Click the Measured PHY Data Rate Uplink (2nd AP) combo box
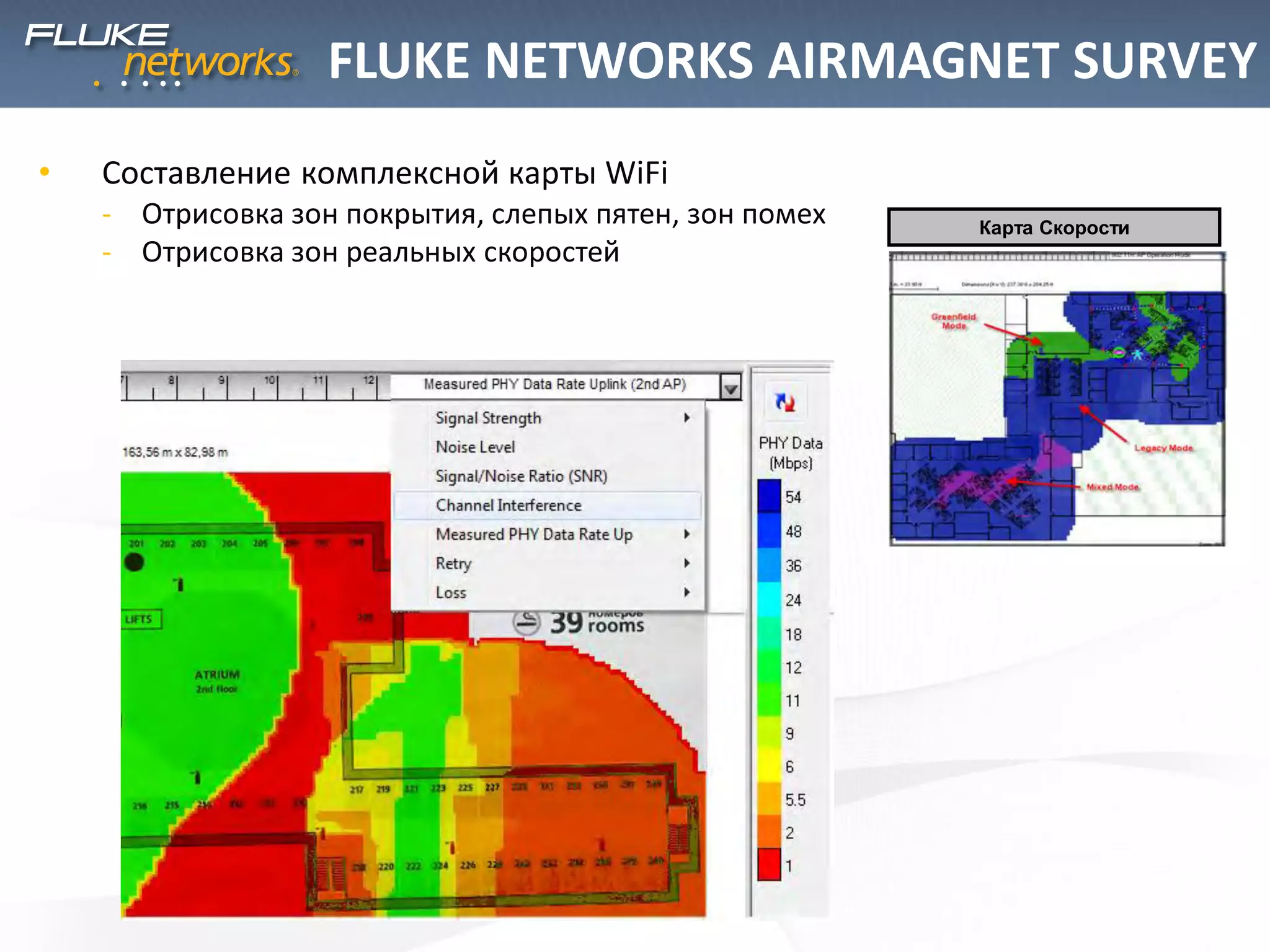Image resolution: width=1270 pixels, height=952 pixels. click(x=566, y=386)
